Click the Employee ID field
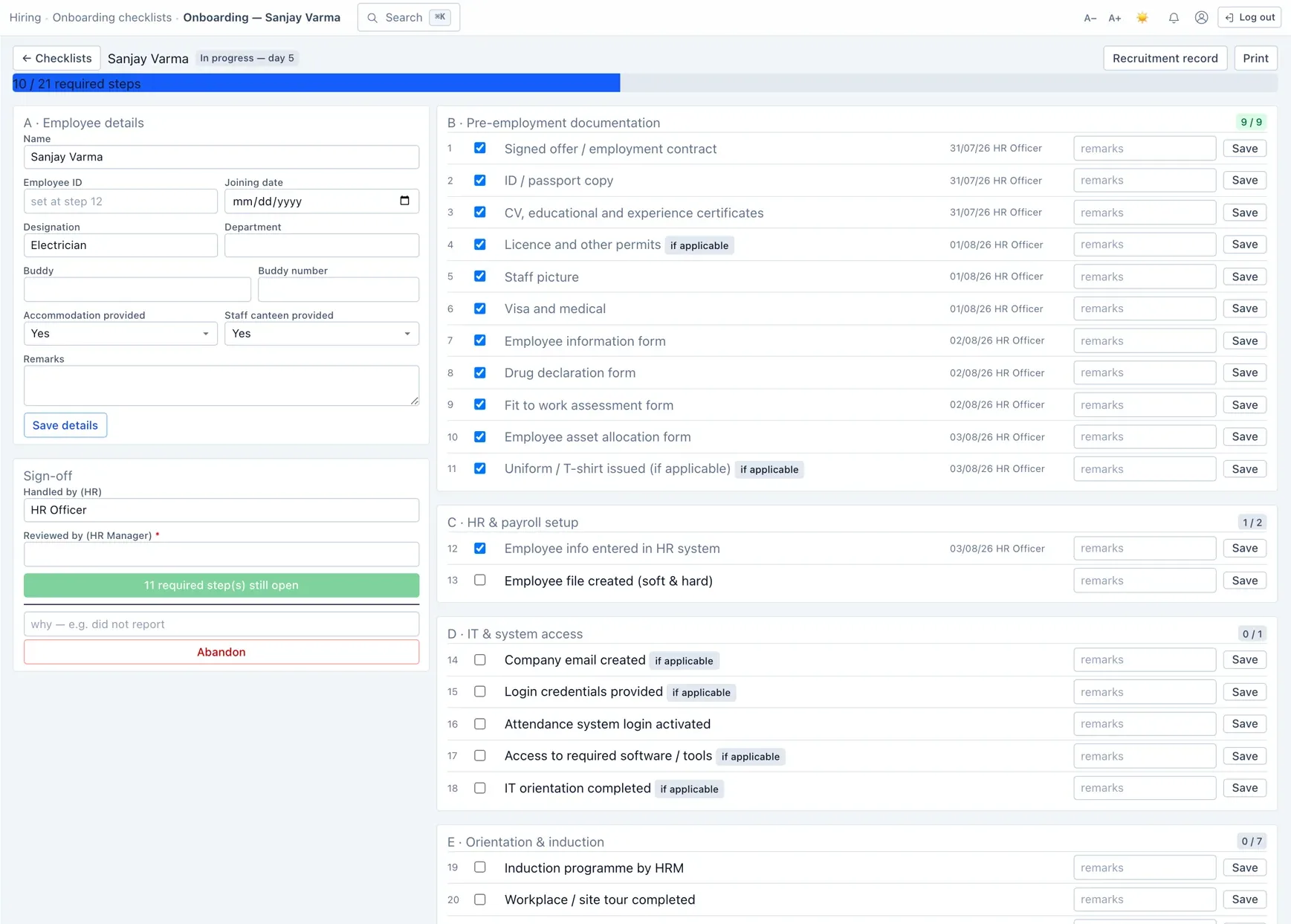1291x924 pixels. [120, 201]
